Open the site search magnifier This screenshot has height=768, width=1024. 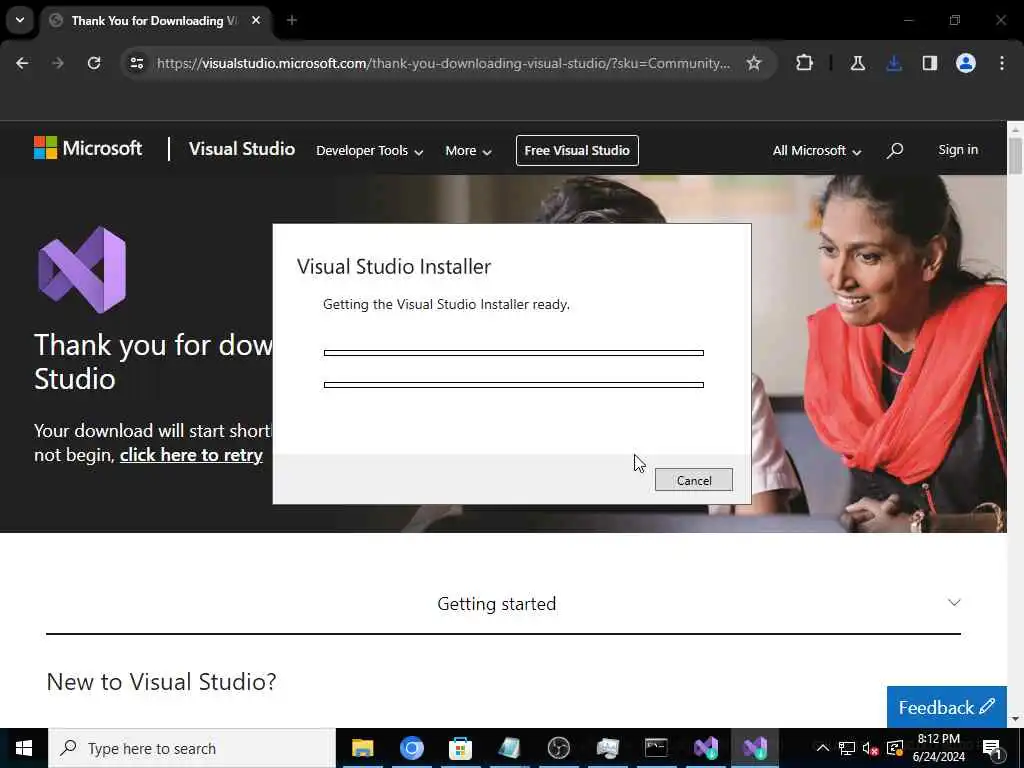pos(895,150)
